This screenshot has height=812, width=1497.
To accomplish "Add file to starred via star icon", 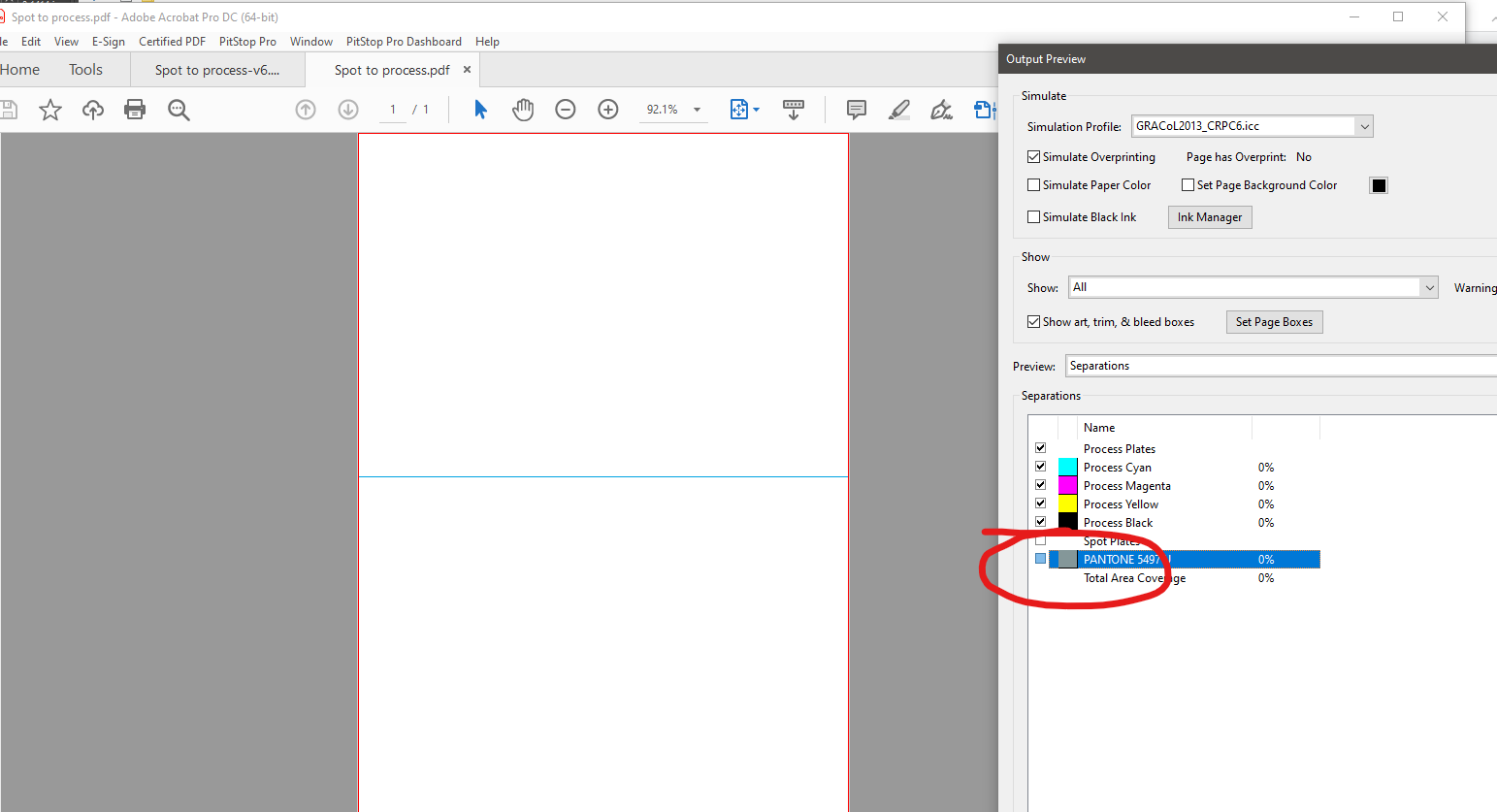I will 50,110.
